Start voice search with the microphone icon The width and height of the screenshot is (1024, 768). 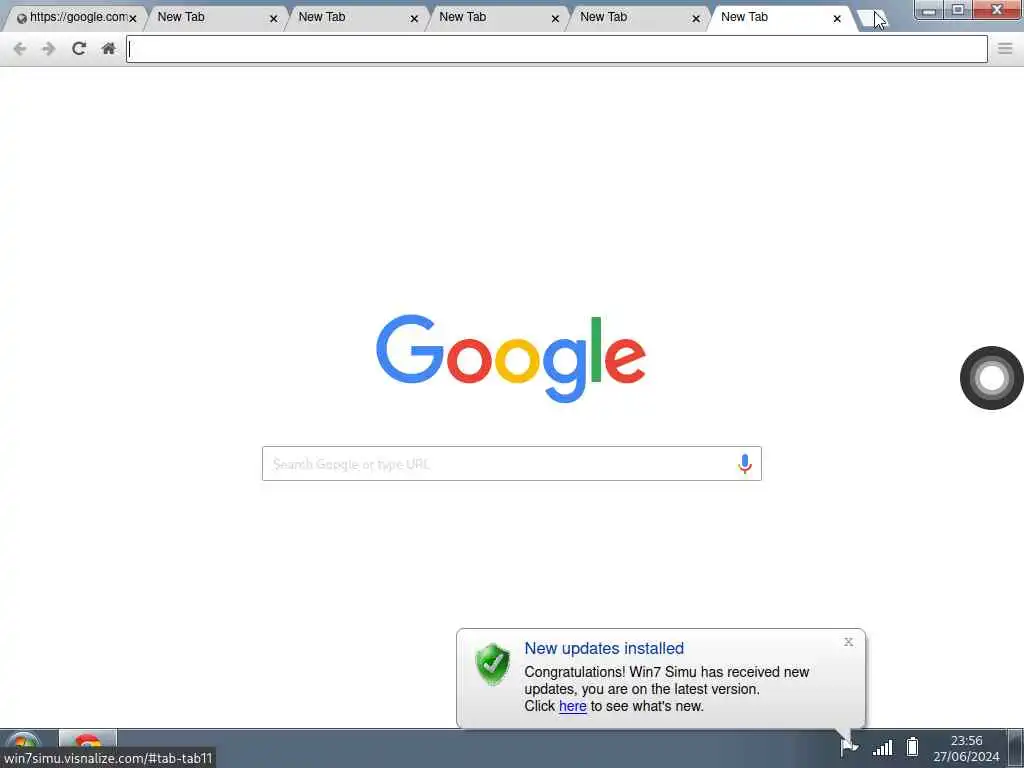click(x=744, y=464)
